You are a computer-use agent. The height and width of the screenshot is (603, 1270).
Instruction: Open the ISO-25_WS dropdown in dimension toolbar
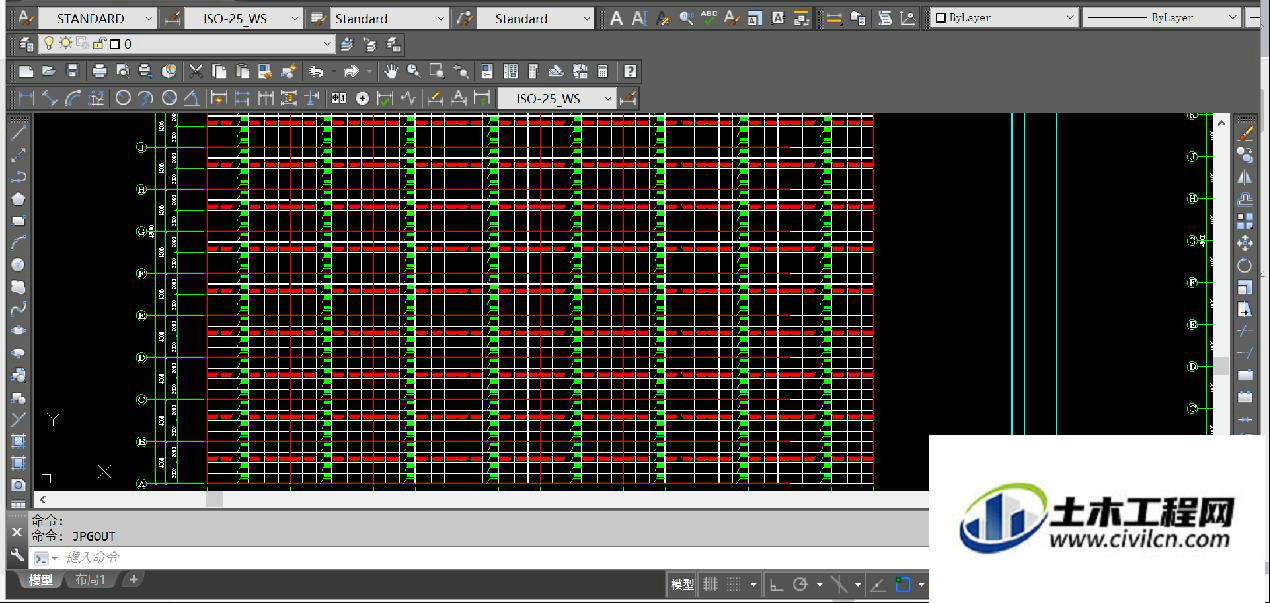557,98
